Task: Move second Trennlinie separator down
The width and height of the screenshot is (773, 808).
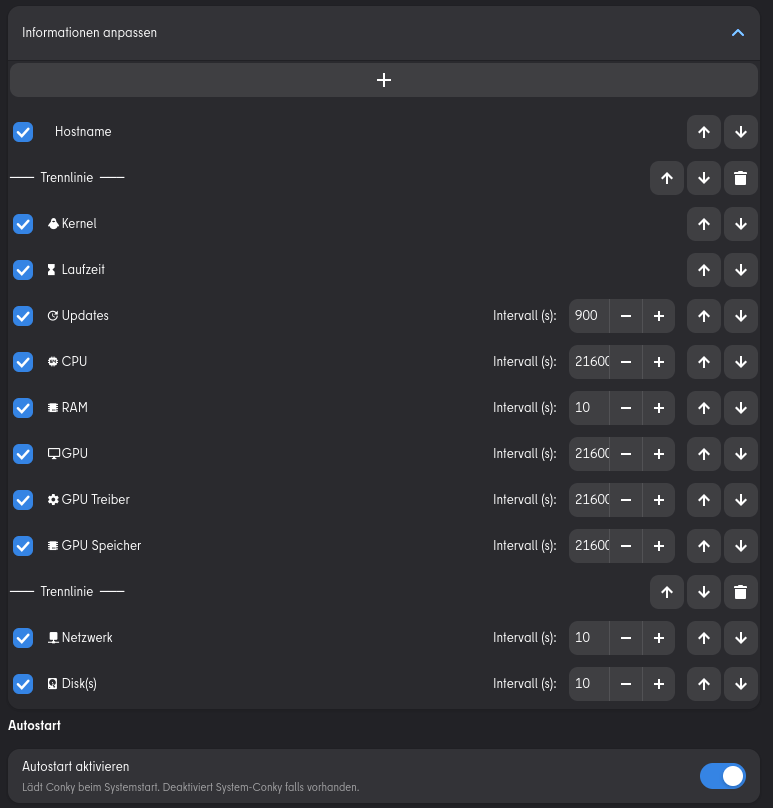Action: pyautogui.click(x=703, y=592)
